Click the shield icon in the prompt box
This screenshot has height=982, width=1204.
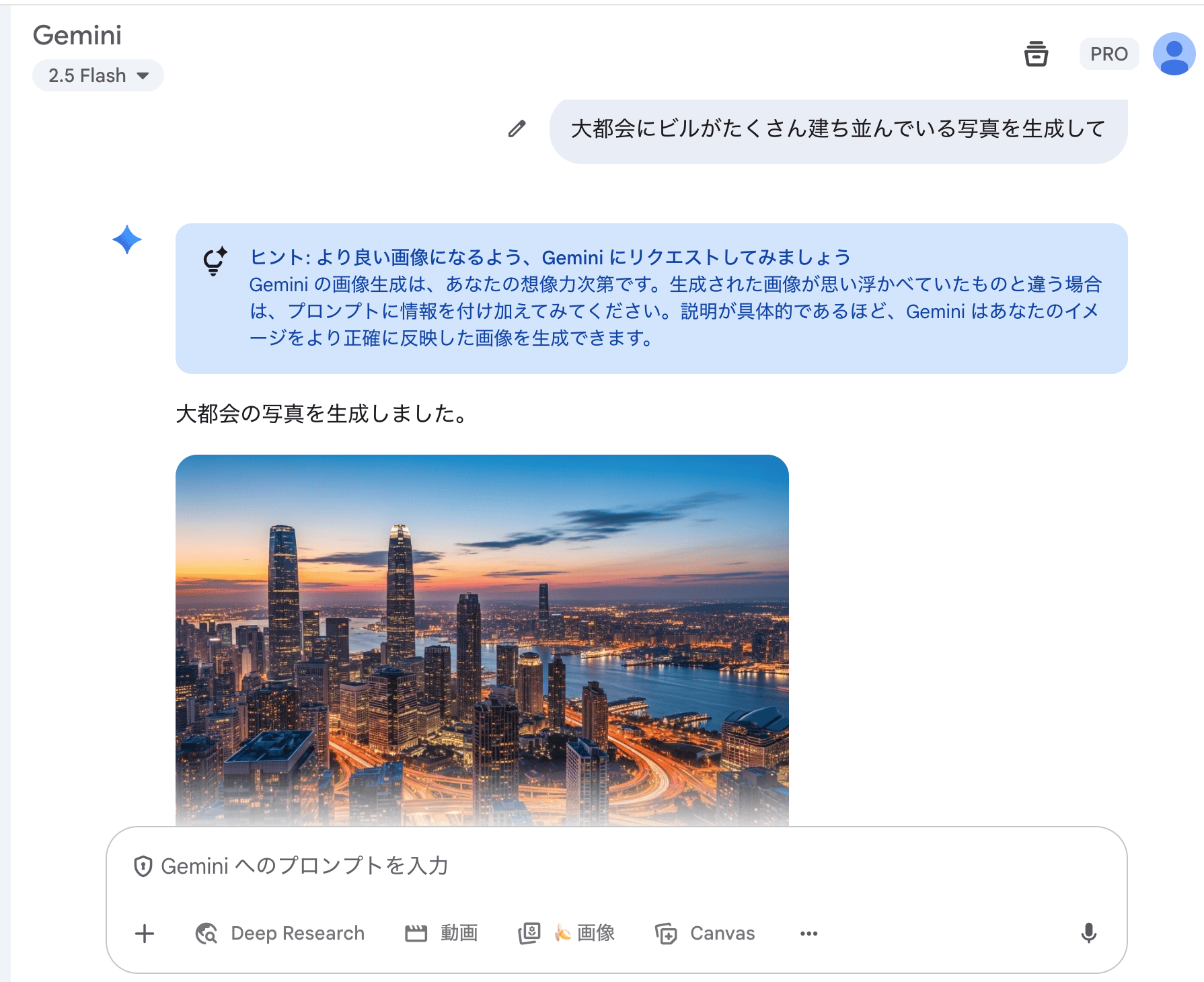point(143,866)
